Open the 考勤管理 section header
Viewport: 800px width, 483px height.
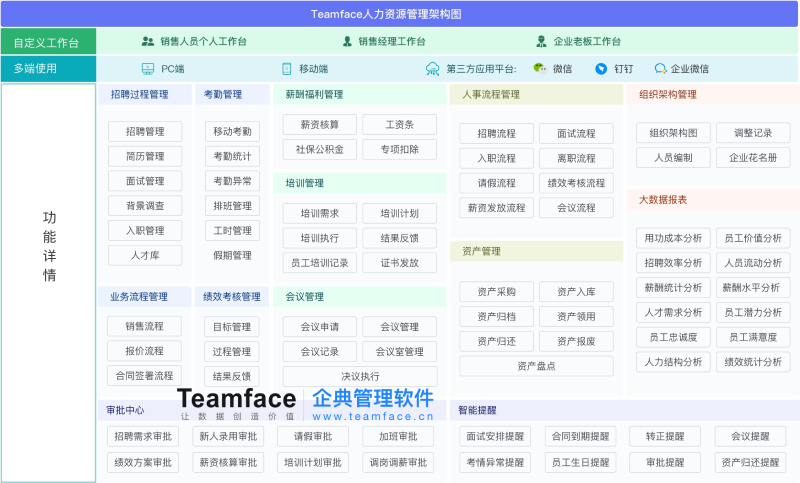[x=232, y=94]
